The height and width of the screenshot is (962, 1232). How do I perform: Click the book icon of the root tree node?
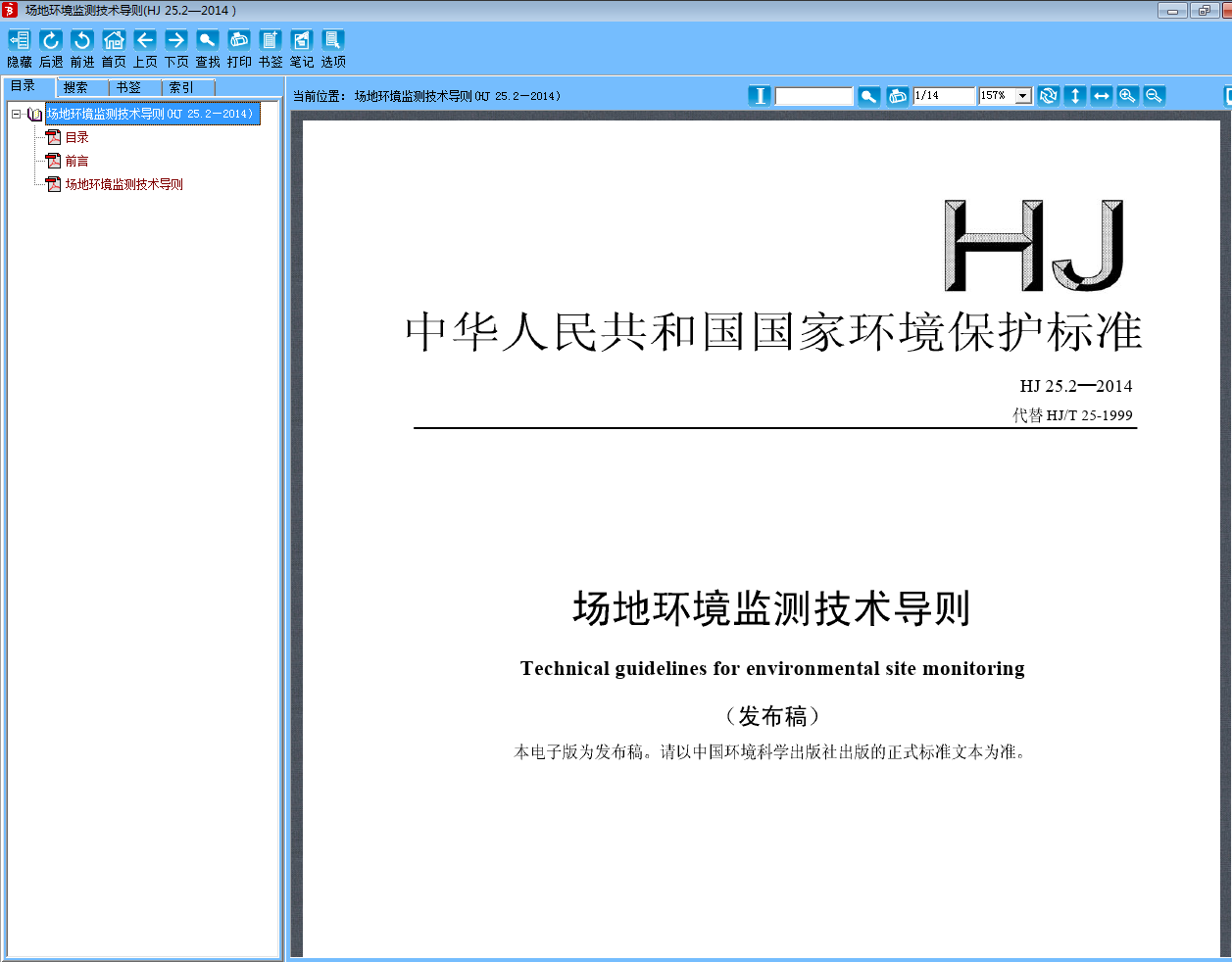coord(35,114)
